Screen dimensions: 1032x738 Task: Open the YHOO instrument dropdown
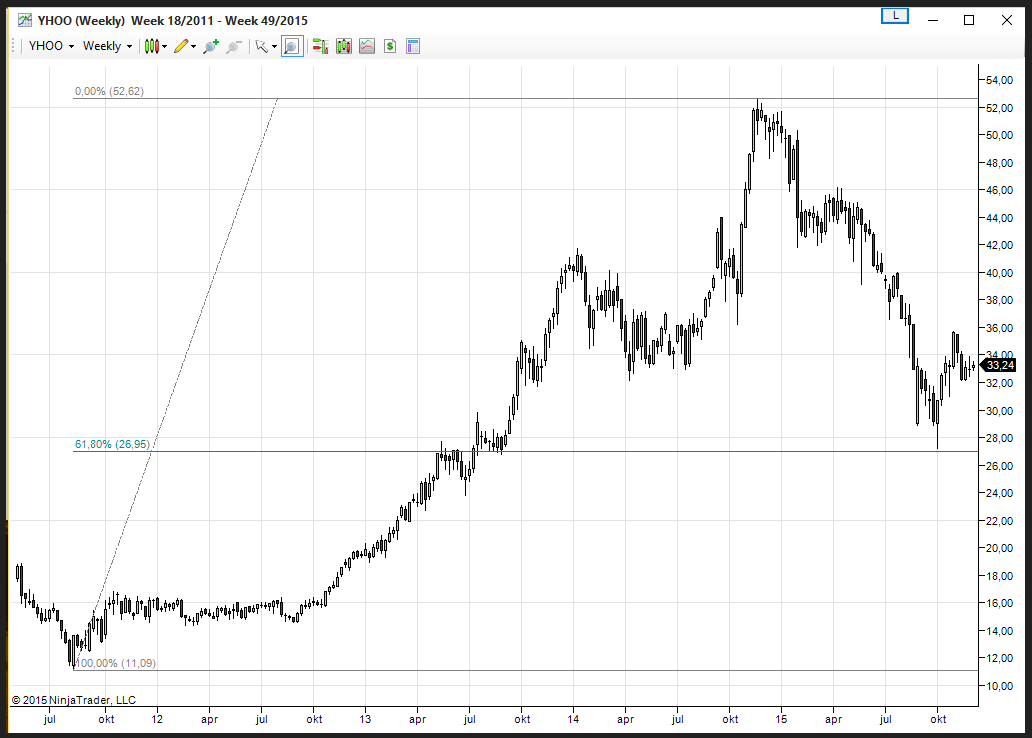[50, 46]
